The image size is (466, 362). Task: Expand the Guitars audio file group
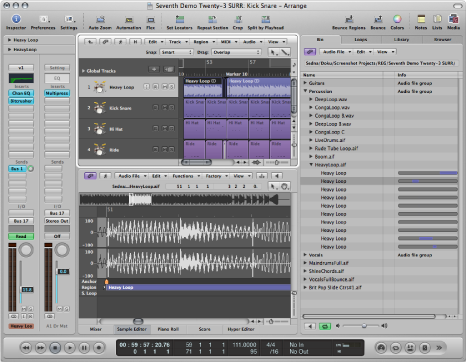tap(305, 83)
